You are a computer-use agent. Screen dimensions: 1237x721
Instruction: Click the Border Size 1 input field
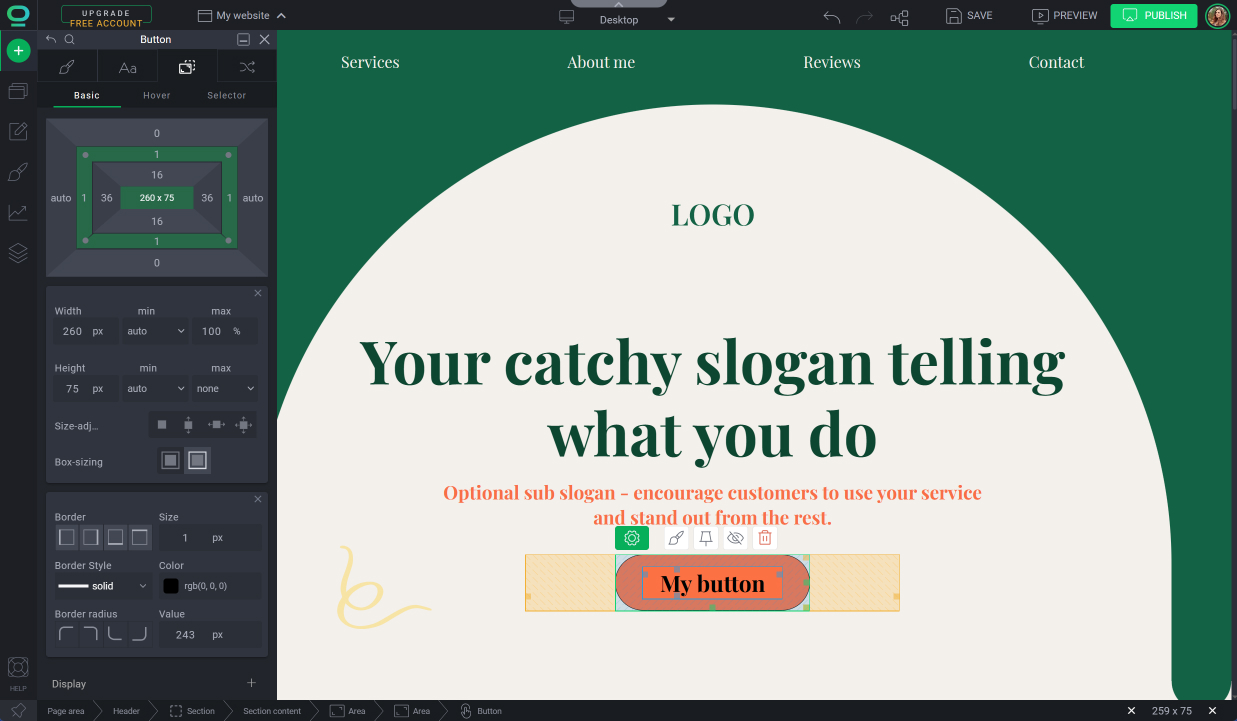(x=210, y=538)
